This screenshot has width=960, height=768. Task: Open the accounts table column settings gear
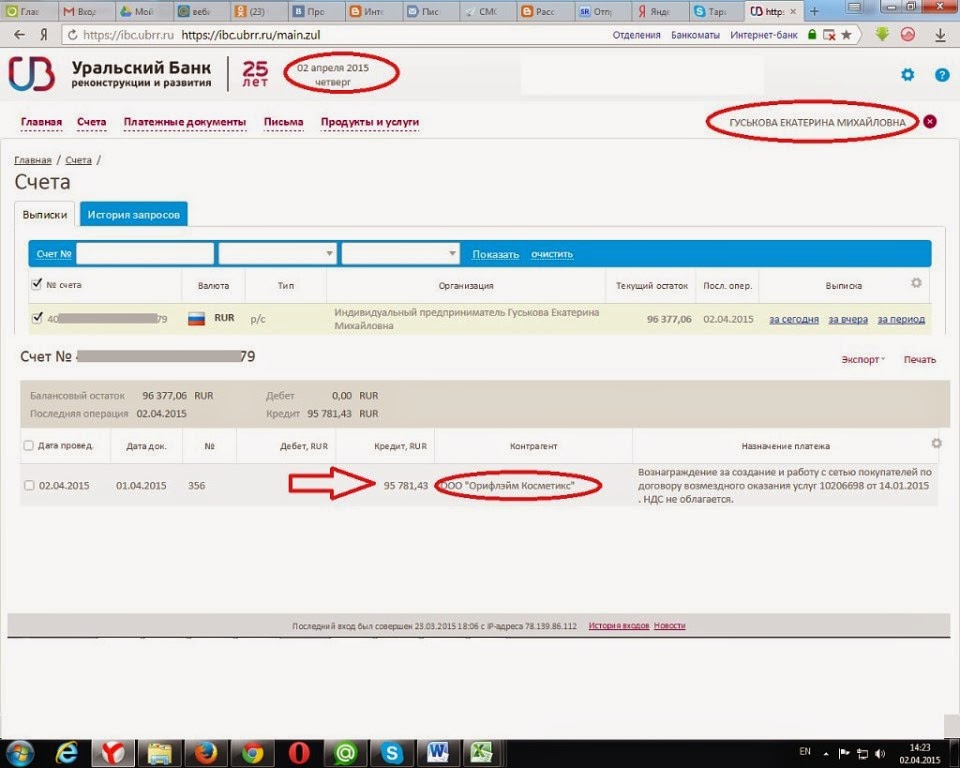916,283
